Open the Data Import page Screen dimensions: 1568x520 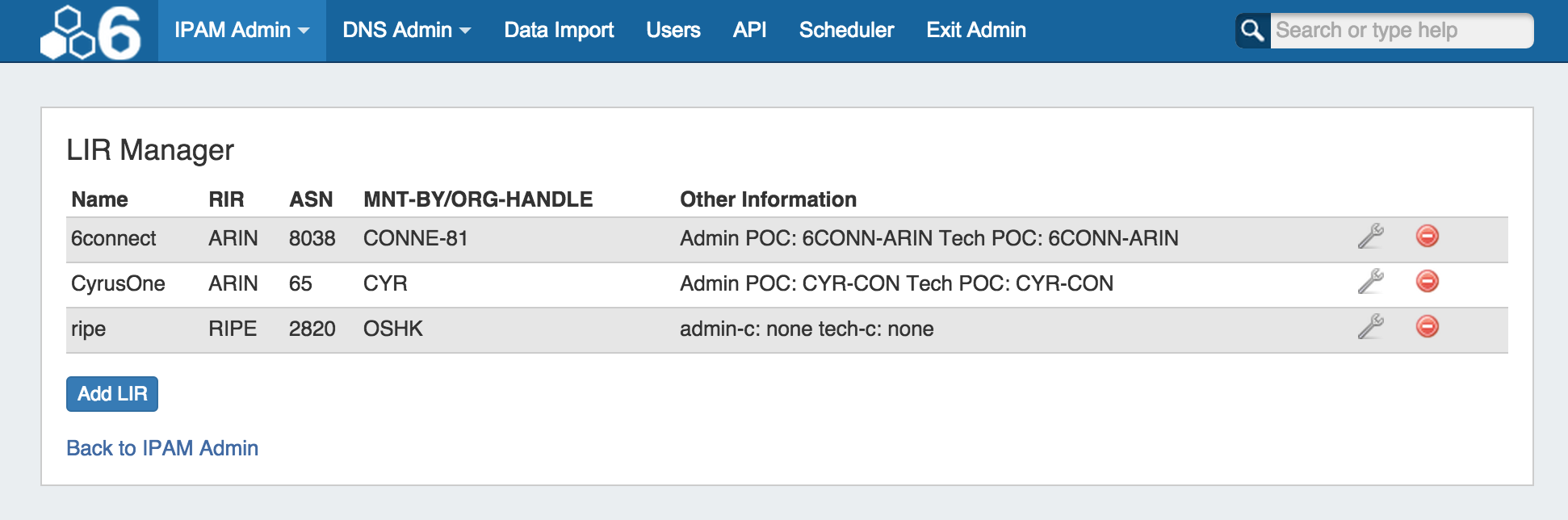(x=559, y=31)
